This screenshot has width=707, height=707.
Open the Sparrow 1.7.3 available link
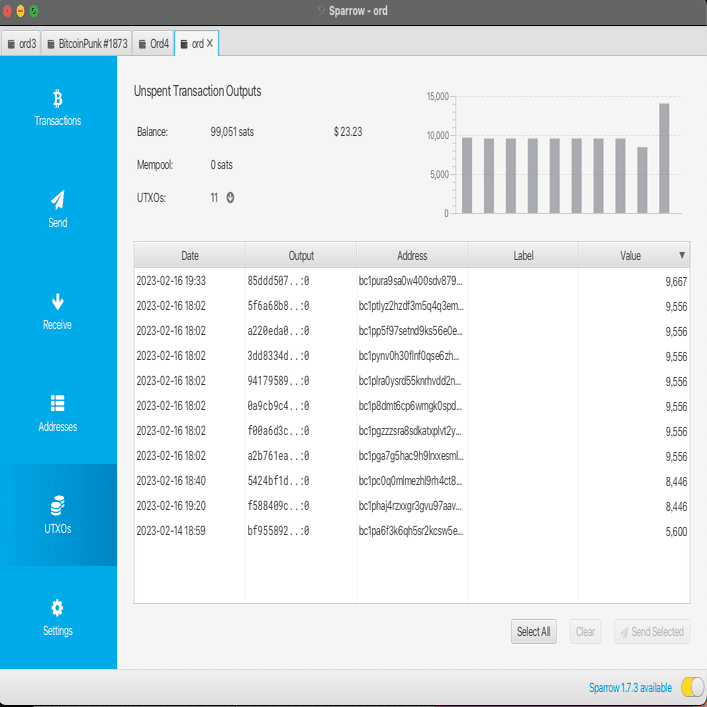(630, 688)
